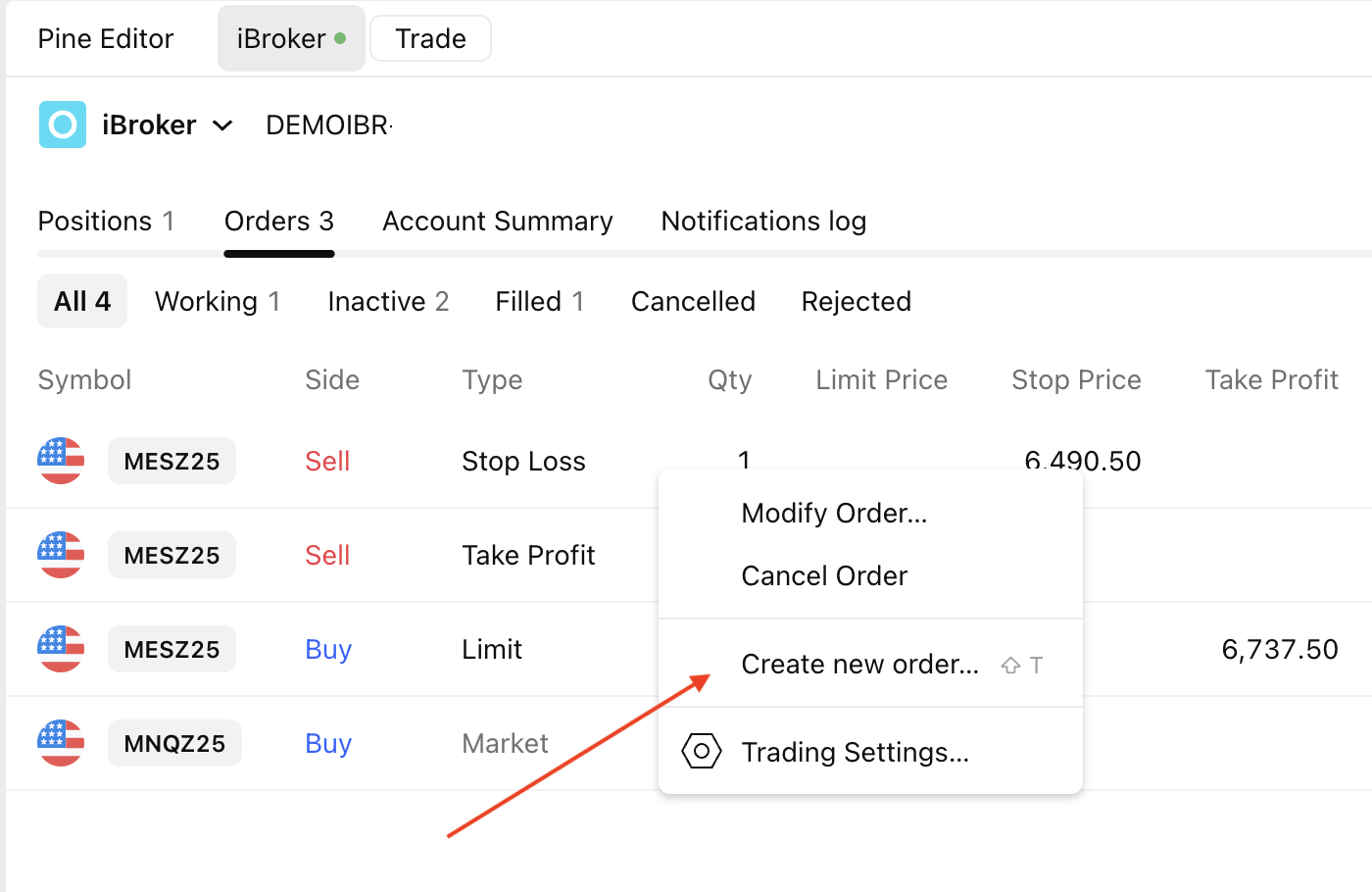Viewport: 1372px width, 892px height.
Task: Sort by the Symbol column header
Action: (x=84, y=380)
